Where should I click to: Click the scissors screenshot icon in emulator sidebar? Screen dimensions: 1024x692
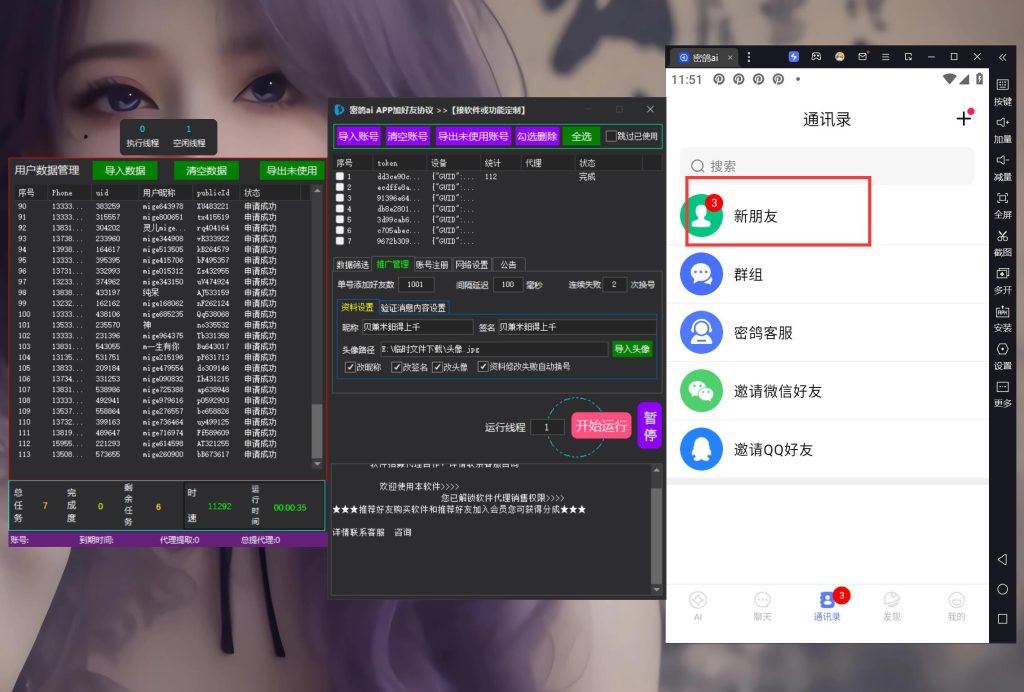coord(1002,236)
